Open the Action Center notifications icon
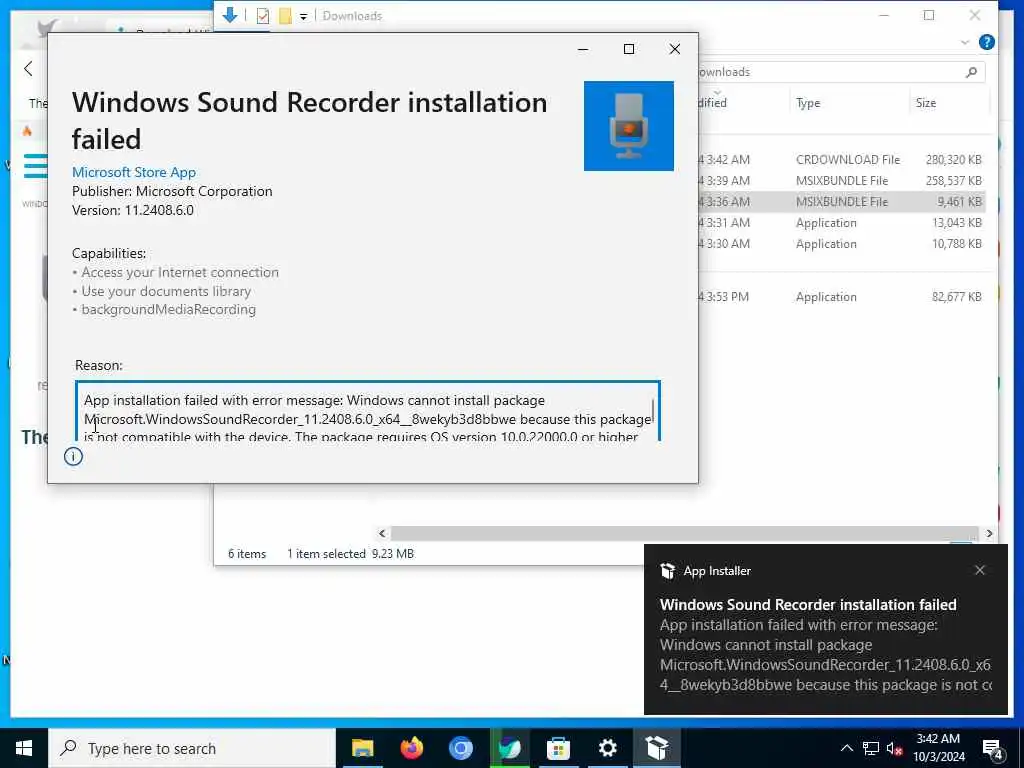 point(992,749)
